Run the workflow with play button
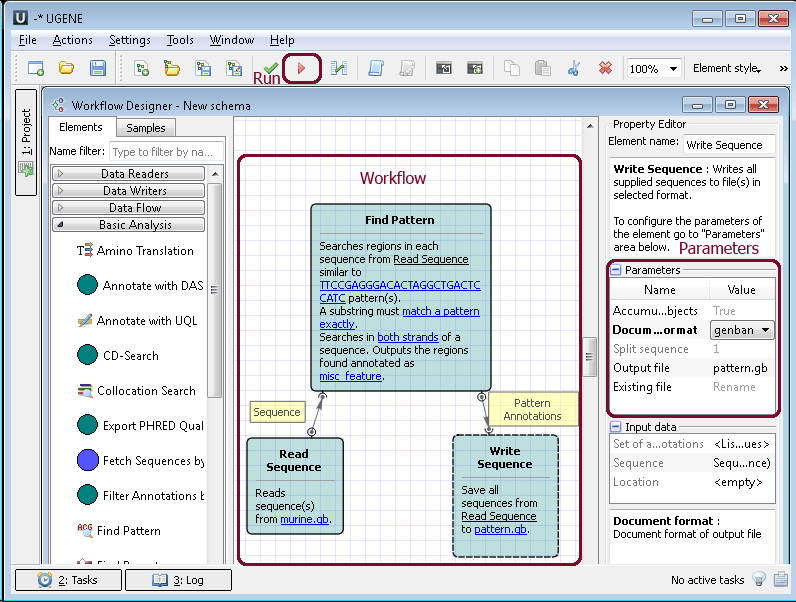 click(302, 68)
